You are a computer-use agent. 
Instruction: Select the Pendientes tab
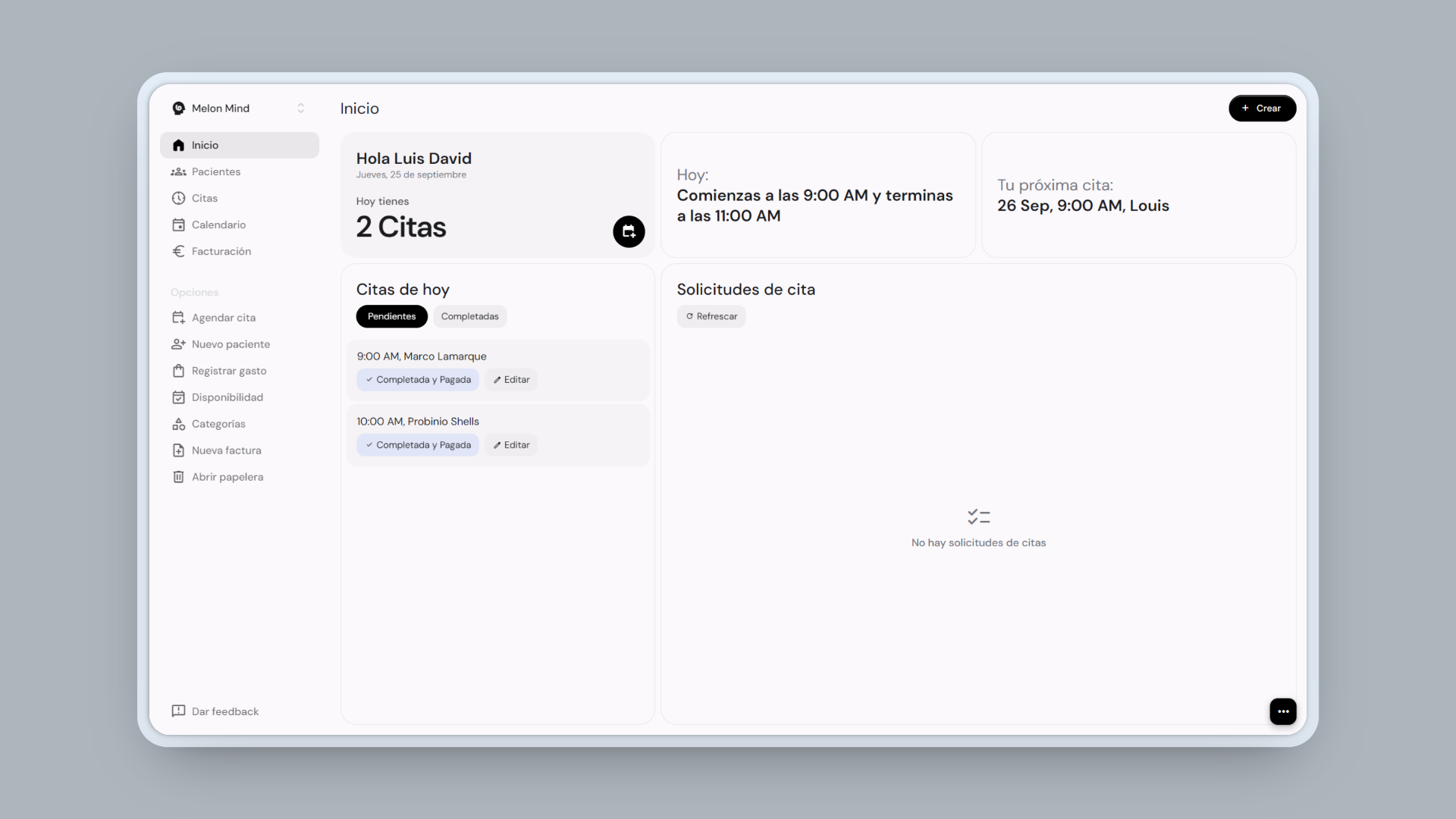[391, 316]
